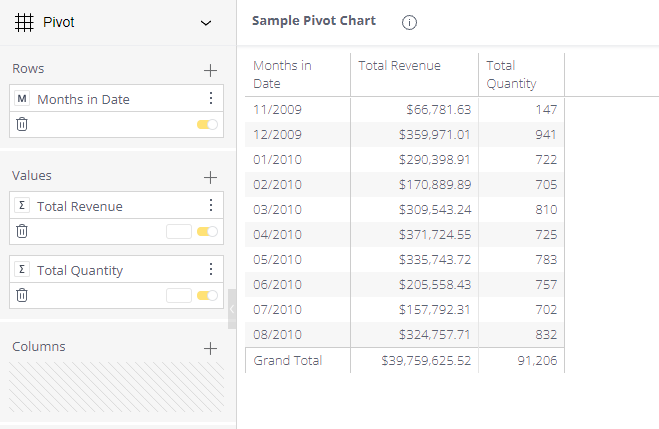Click the Total Revenue column header
Image resolution: width=659 pixels, height=429 pixels.
400,66
